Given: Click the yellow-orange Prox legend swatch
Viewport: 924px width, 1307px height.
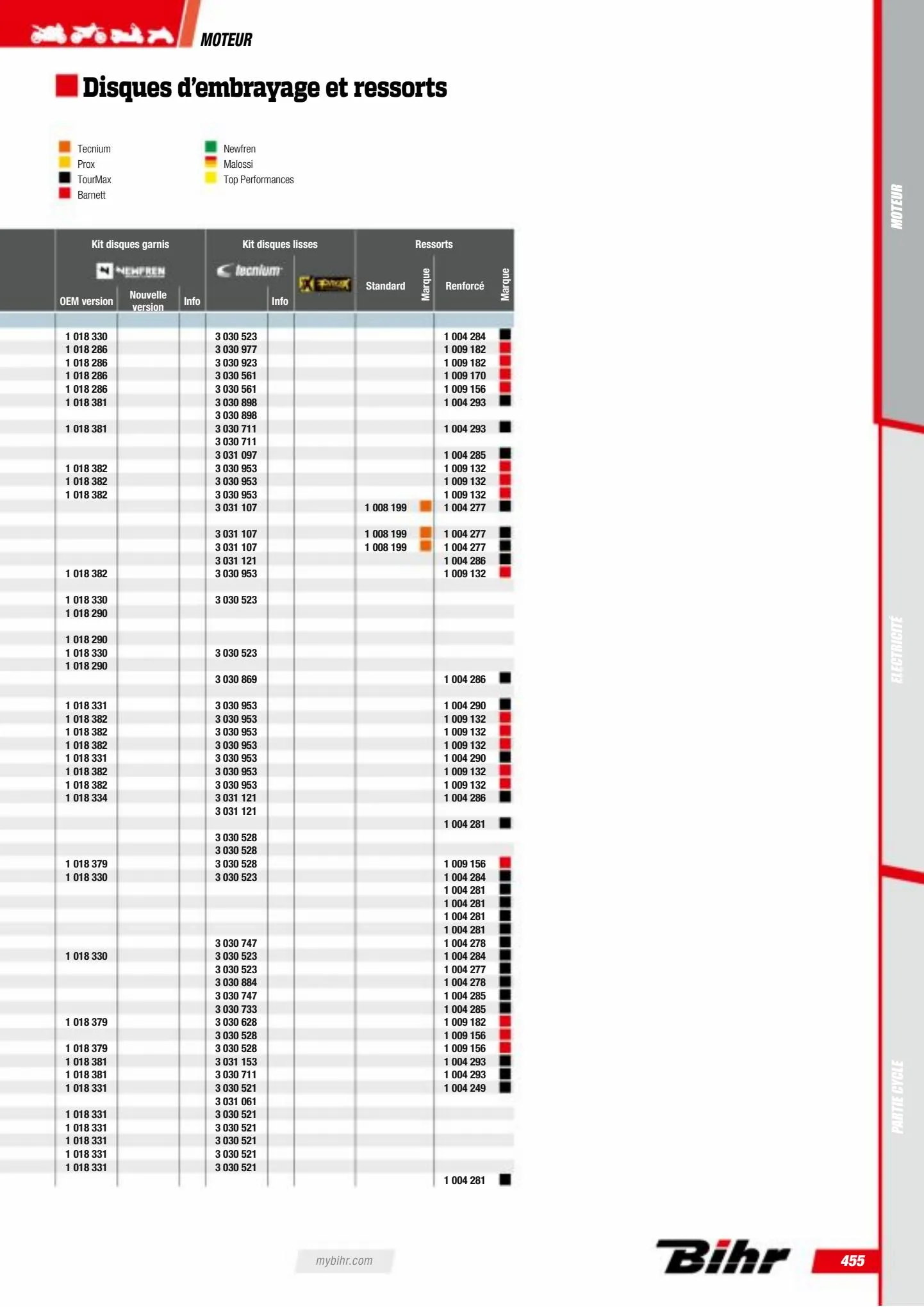Looking at the screenshot, I should pyautogui.click(x=65, y=162).
